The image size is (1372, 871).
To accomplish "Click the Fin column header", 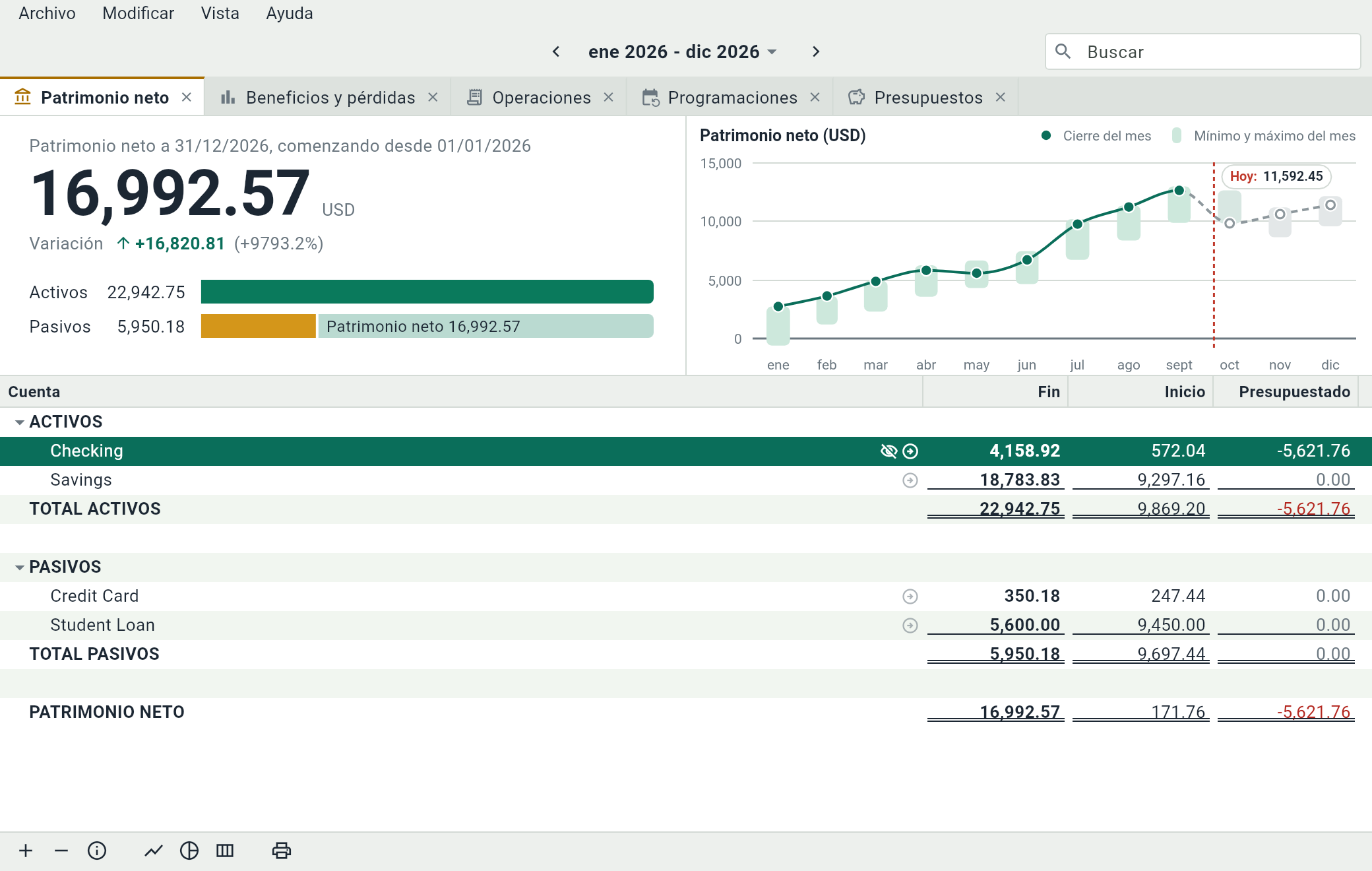I will [995, 392].
